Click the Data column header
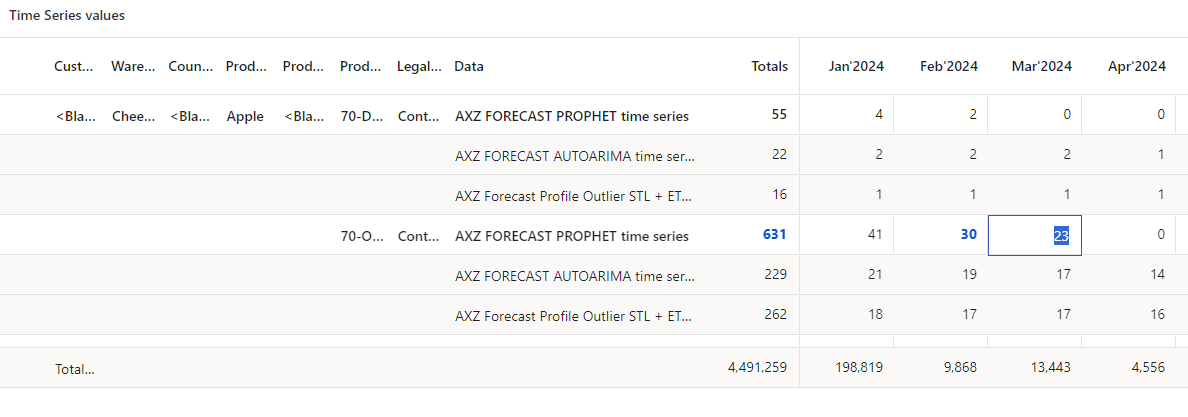Viewport: 1188px width, 417px height. pos(469,66)
